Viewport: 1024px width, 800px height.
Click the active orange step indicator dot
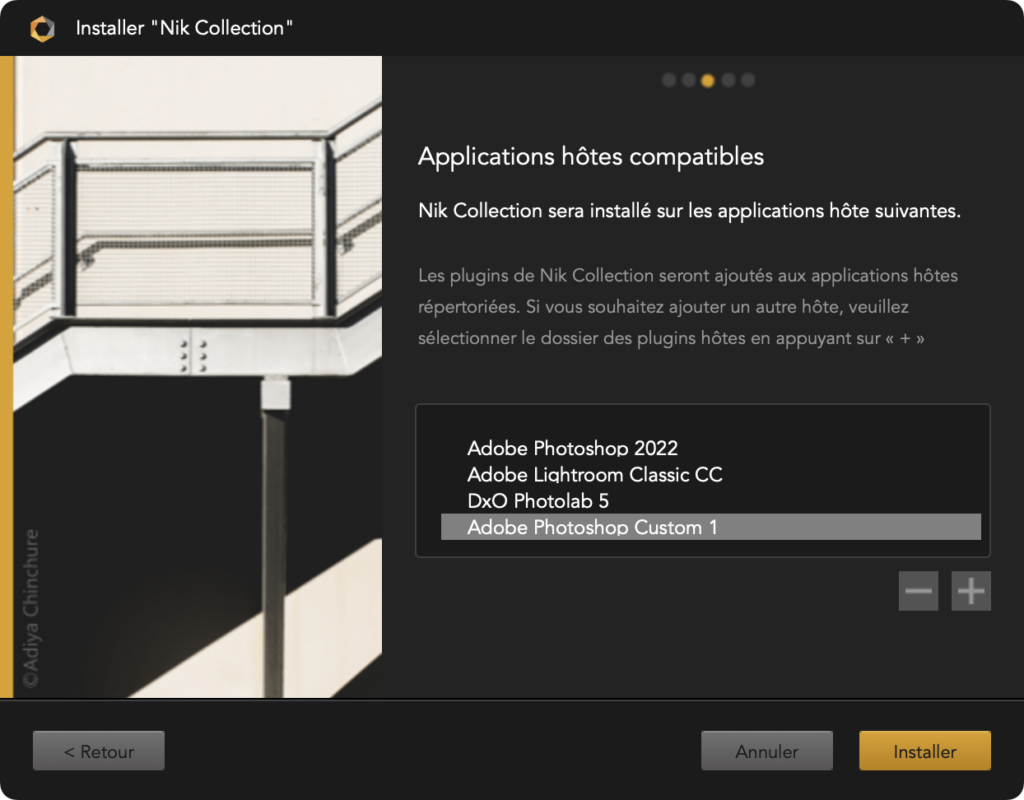[708, 80]
